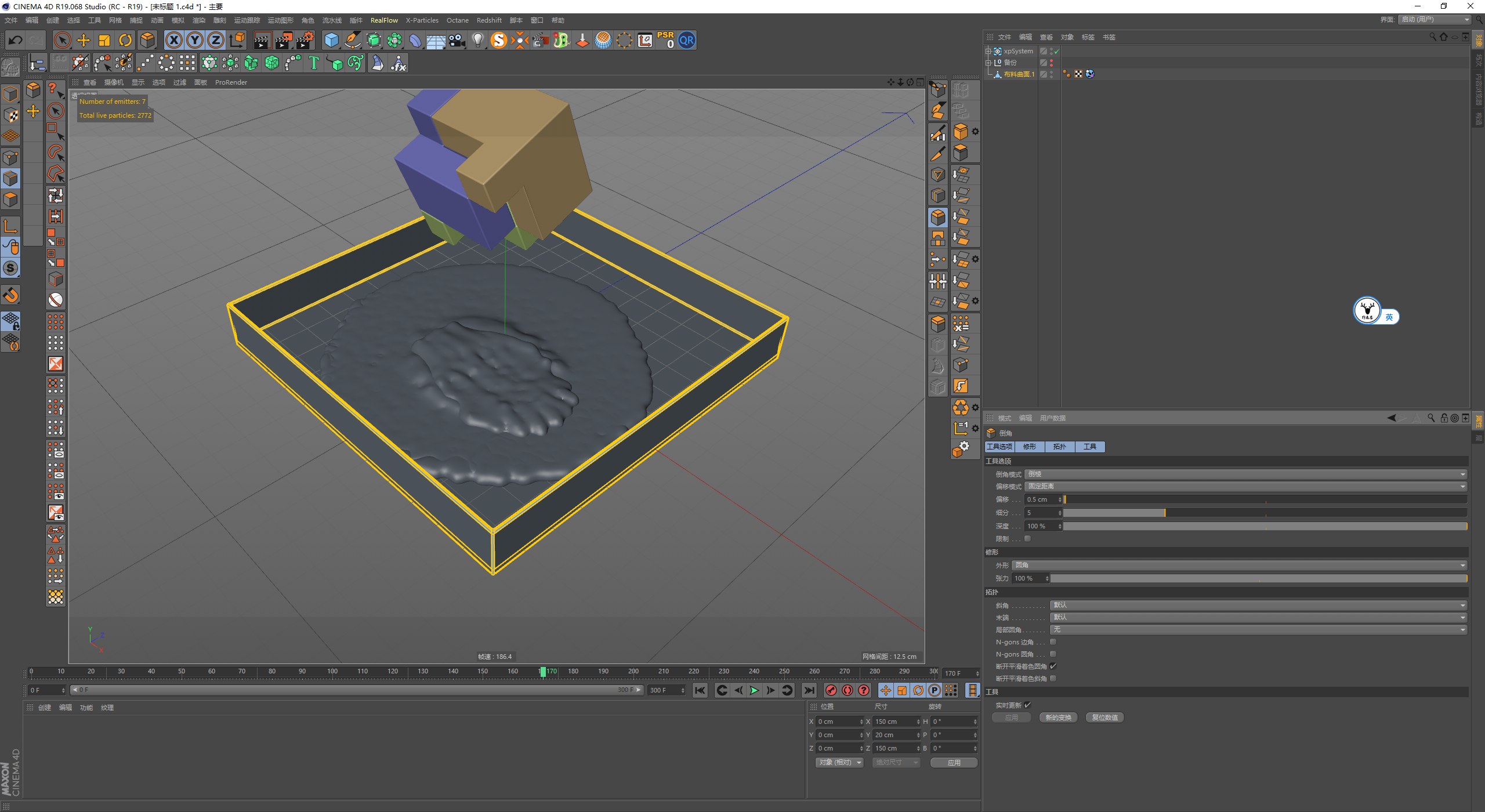Open the Cube primitive icon
This screenshot has height=812, width=1485.
(x=331, y=40)
